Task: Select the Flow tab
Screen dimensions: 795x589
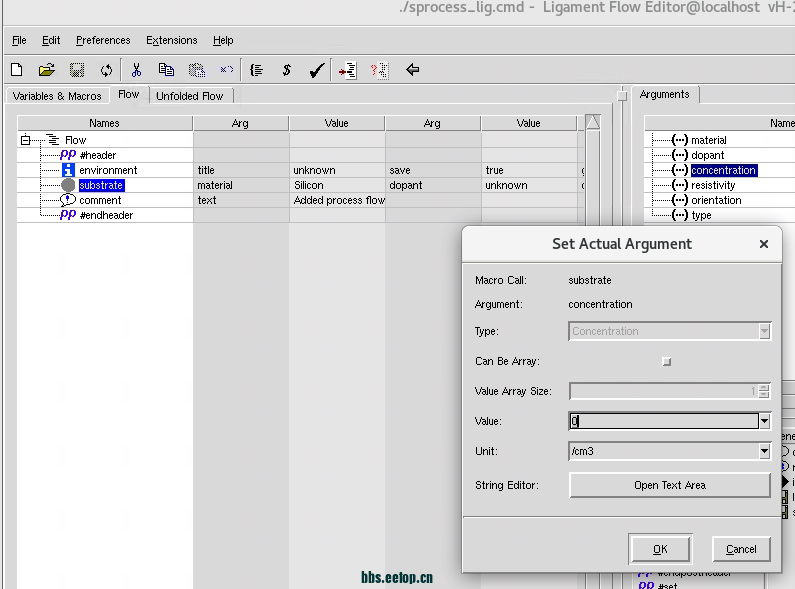Action: 129,94
